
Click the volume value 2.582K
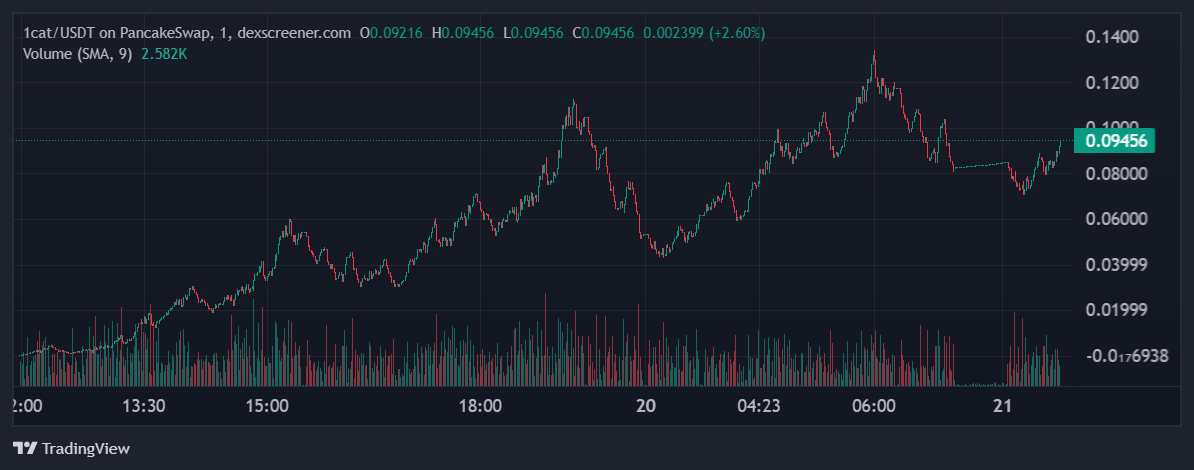166,56
